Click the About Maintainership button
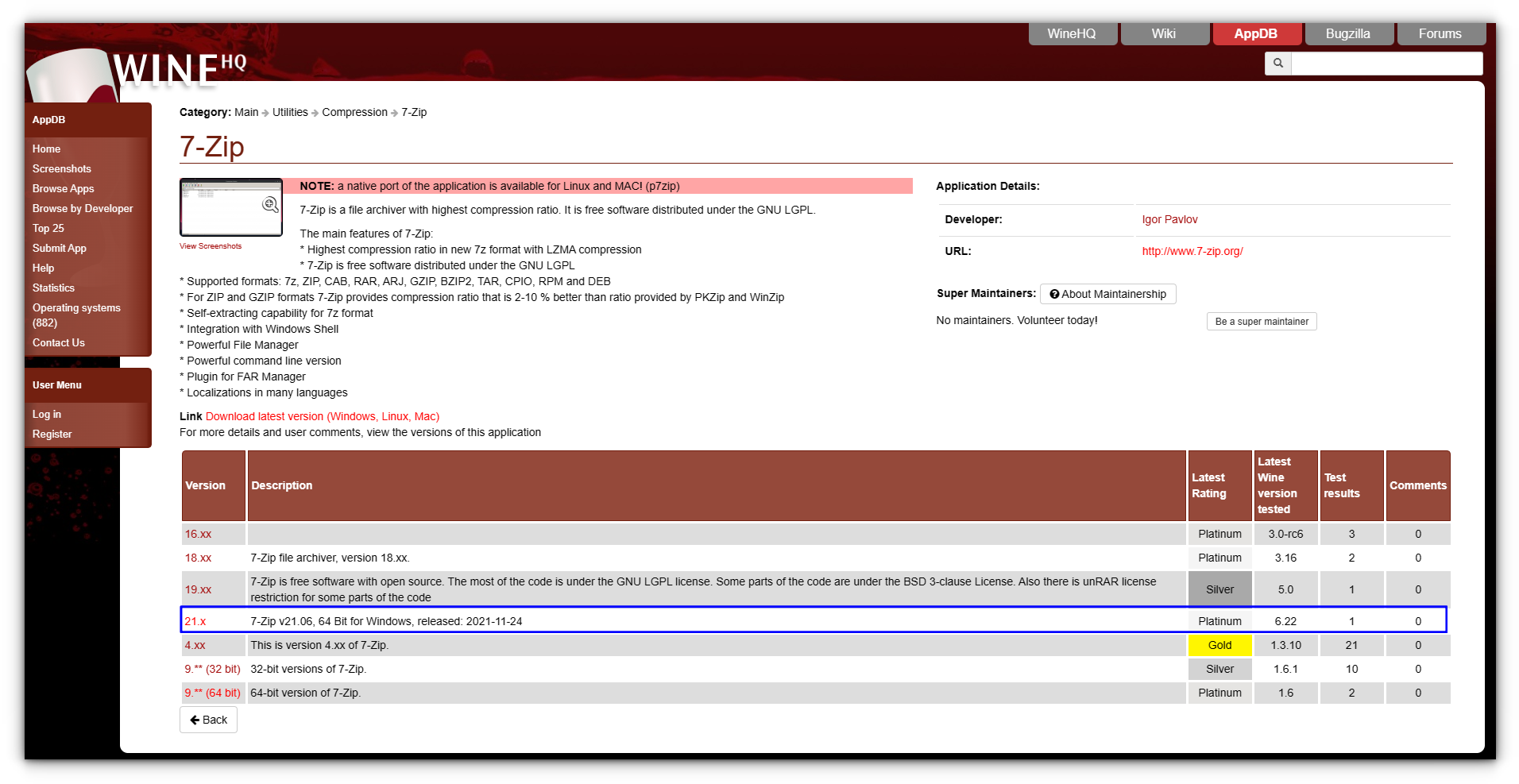Viewport: 1519px width, 784px height. click(1107, 294)
